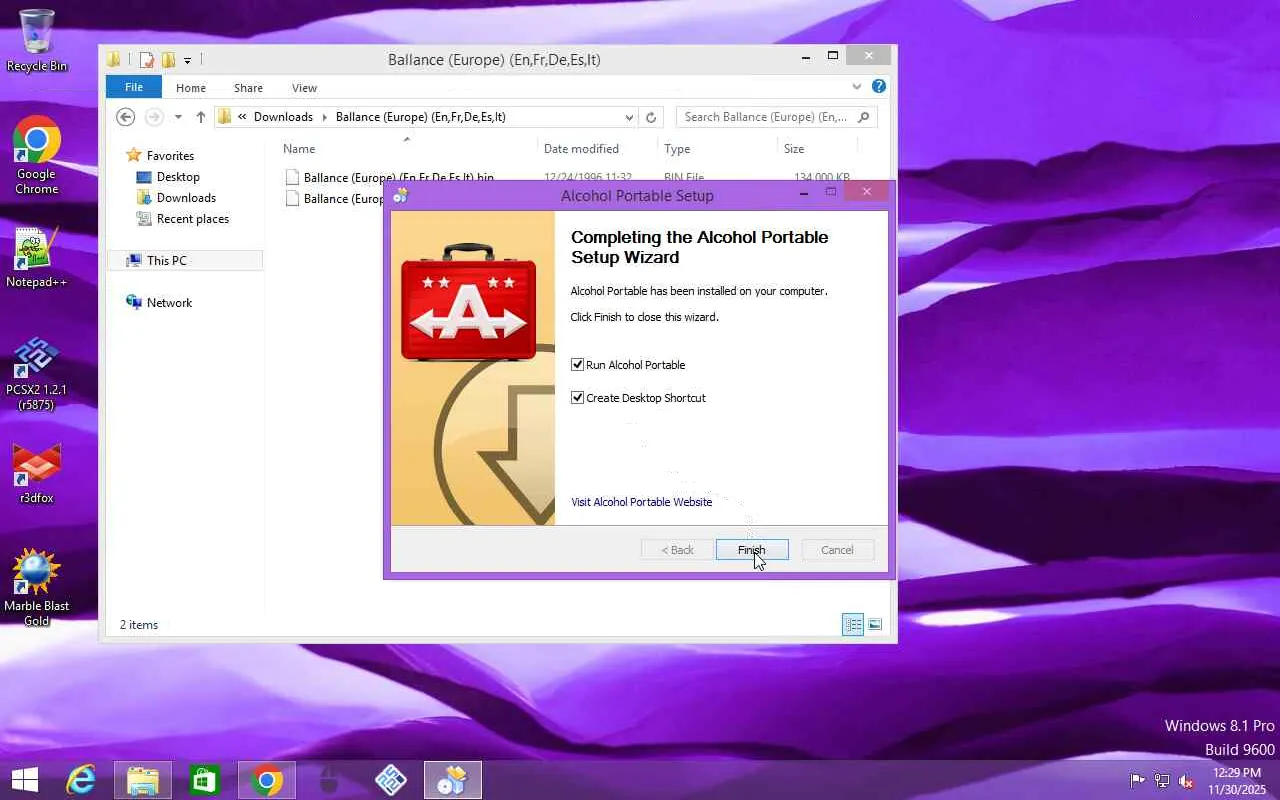Viewport: 1280px width, 800px height.
Task: Click Downloads in the address breadcrumb
Action: pos(283,117)
